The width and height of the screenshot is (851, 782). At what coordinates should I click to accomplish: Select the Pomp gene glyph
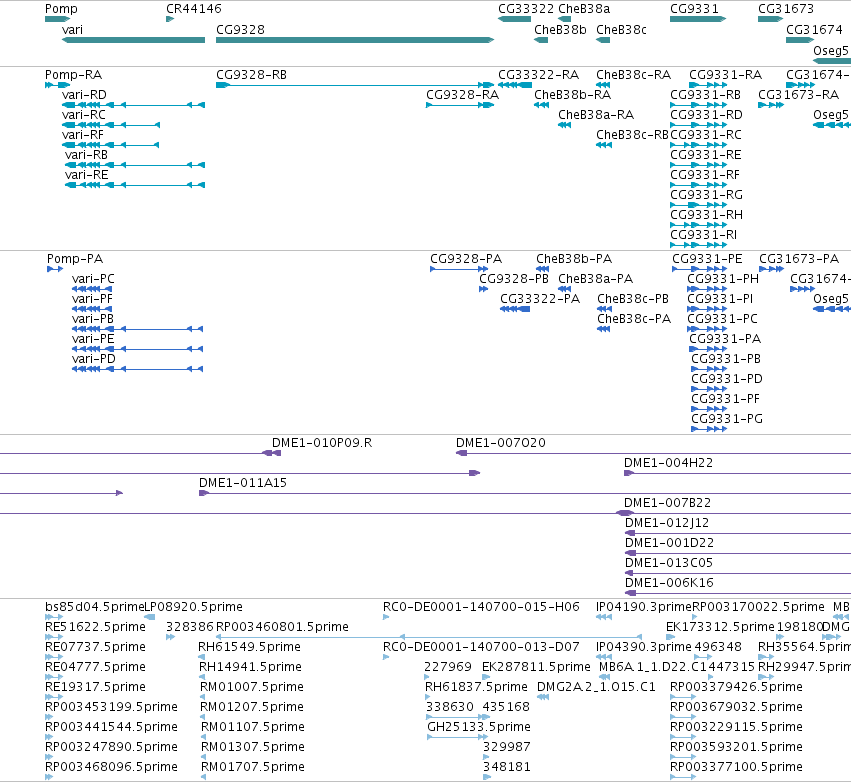point(58,19)
